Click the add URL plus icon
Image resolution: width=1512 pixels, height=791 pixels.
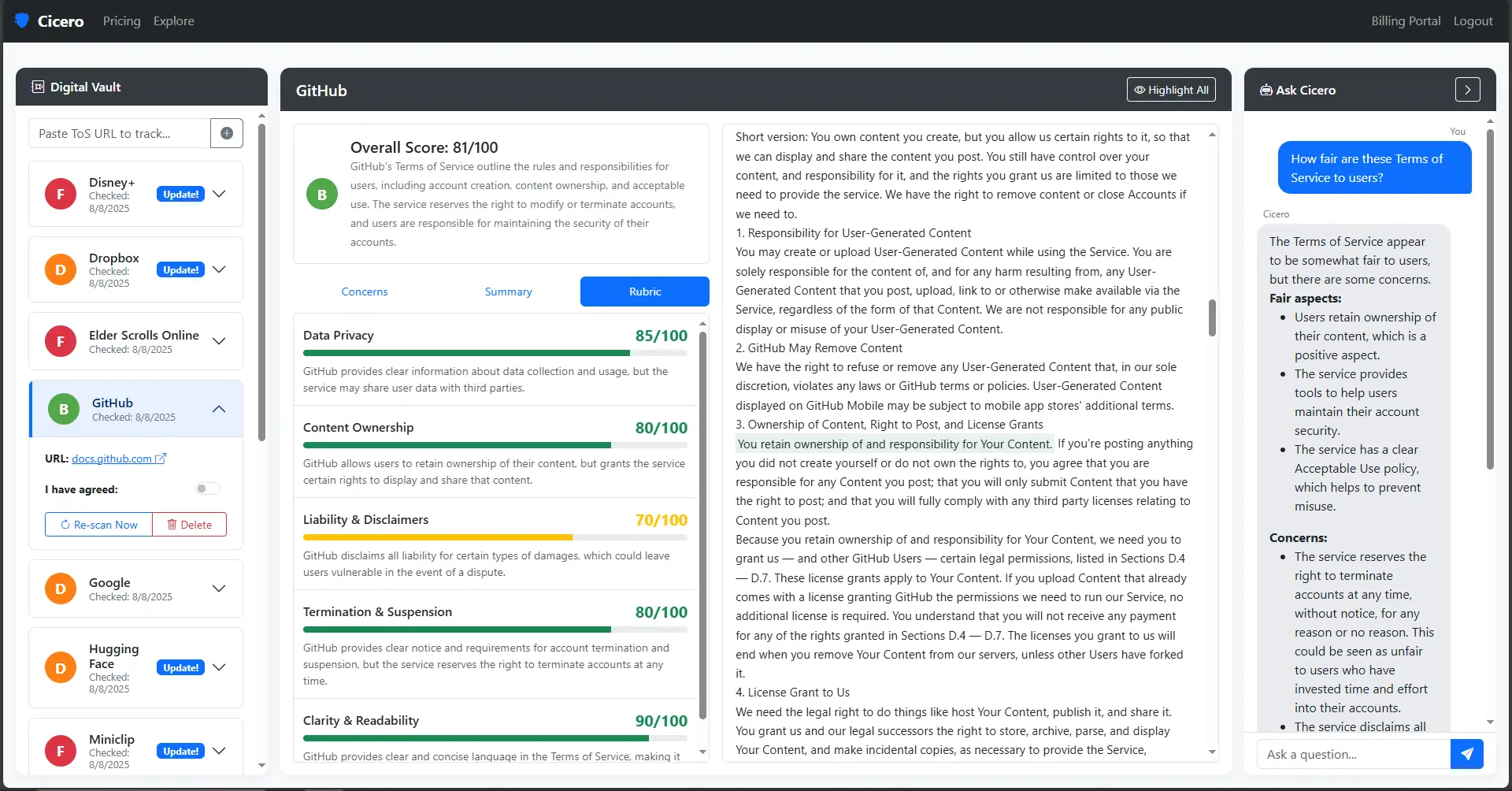pyautogui.click(x=227, y=133)
